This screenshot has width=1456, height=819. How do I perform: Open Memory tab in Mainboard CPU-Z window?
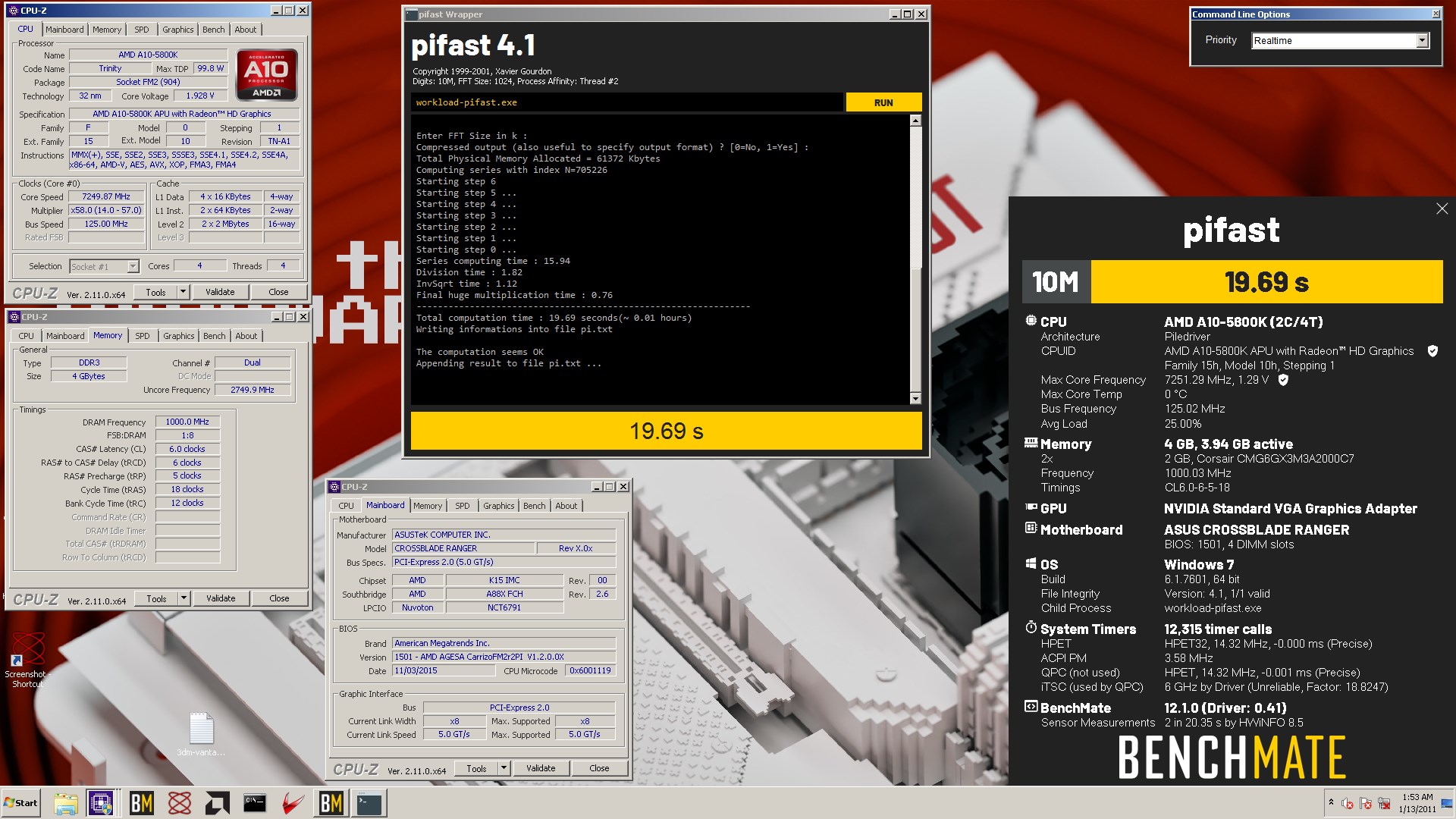(428, 506)
